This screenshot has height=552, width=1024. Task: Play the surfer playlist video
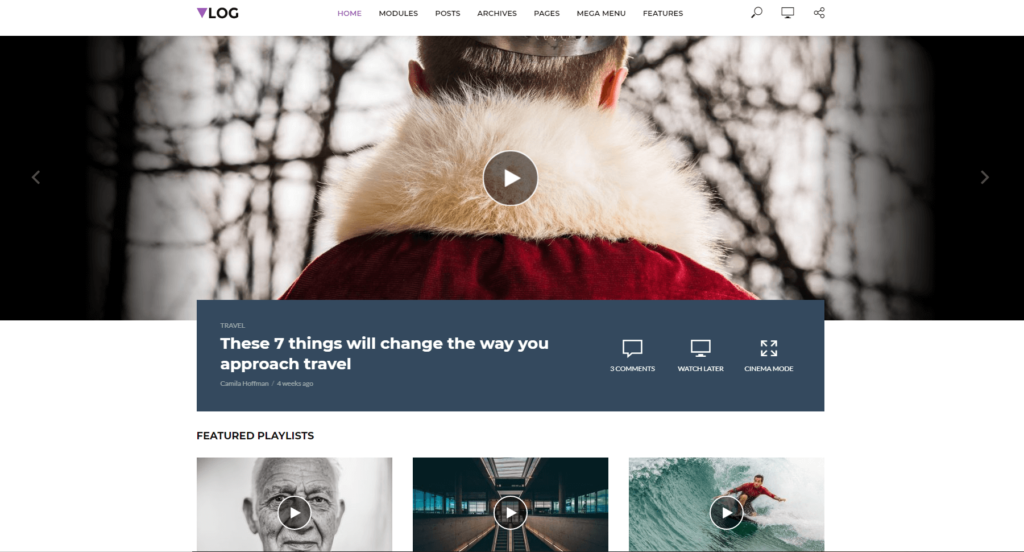click(726, 513)
